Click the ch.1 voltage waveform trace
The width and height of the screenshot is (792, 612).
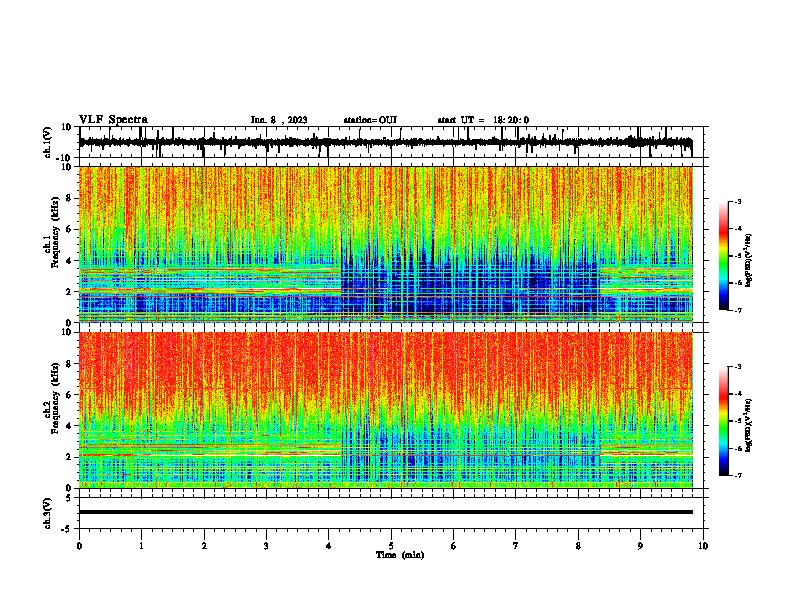[x=385, y=142]
